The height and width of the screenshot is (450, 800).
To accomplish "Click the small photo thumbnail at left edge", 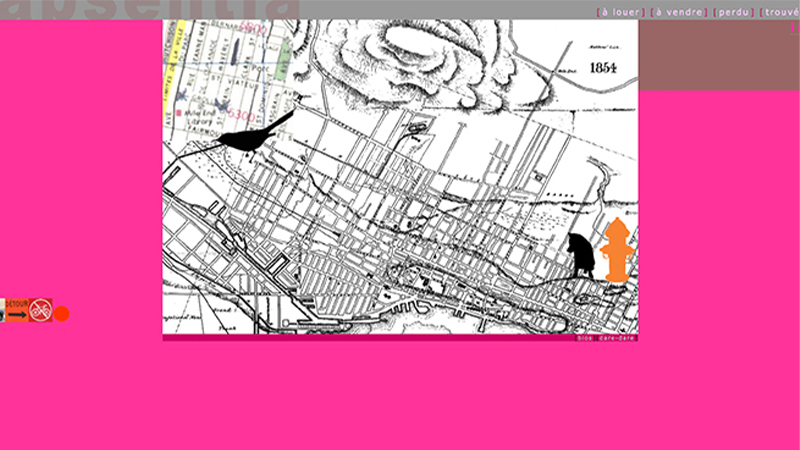I will tap(3, 314).
